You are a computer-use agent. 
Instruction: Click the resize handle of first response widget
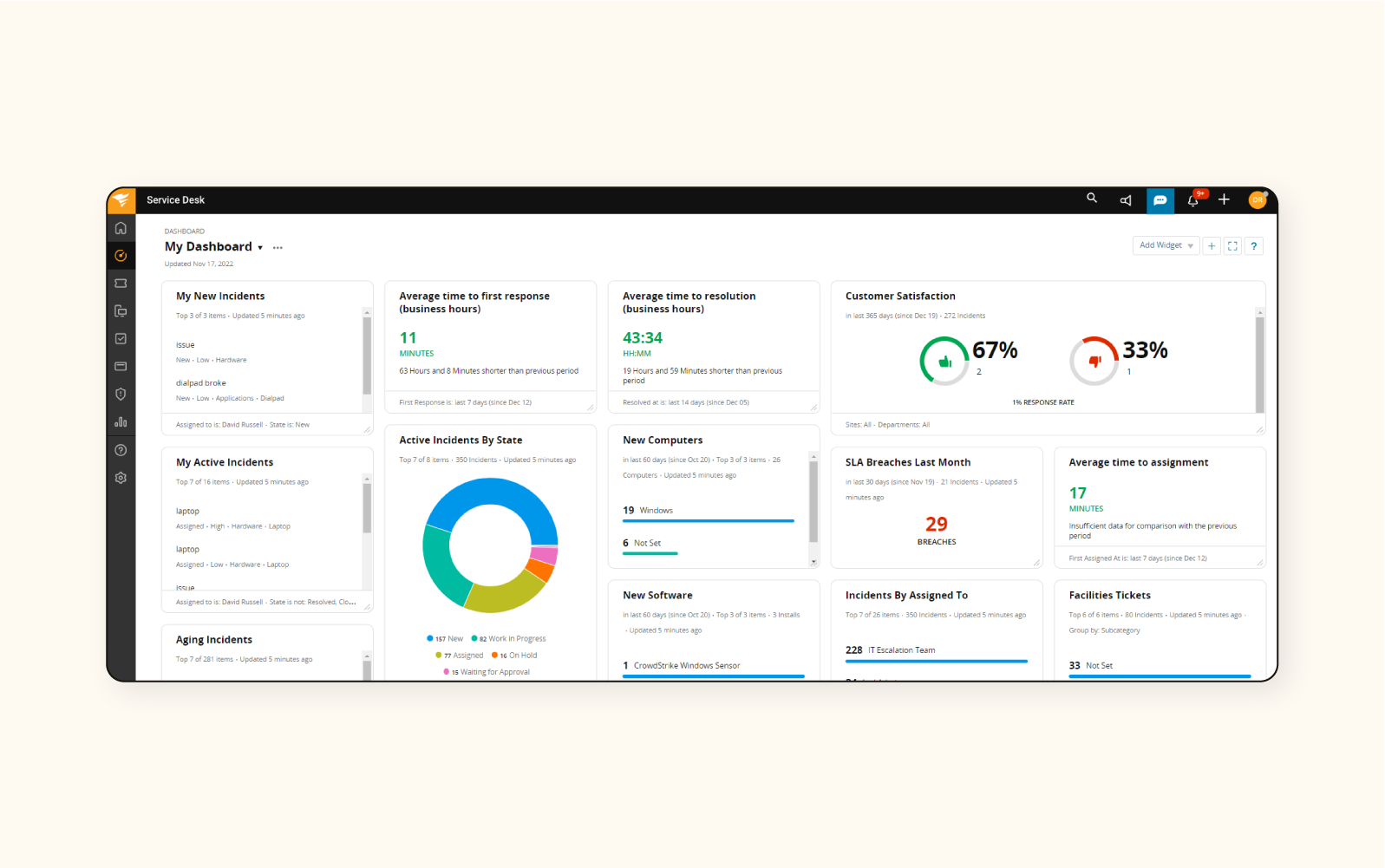(591, 407)
